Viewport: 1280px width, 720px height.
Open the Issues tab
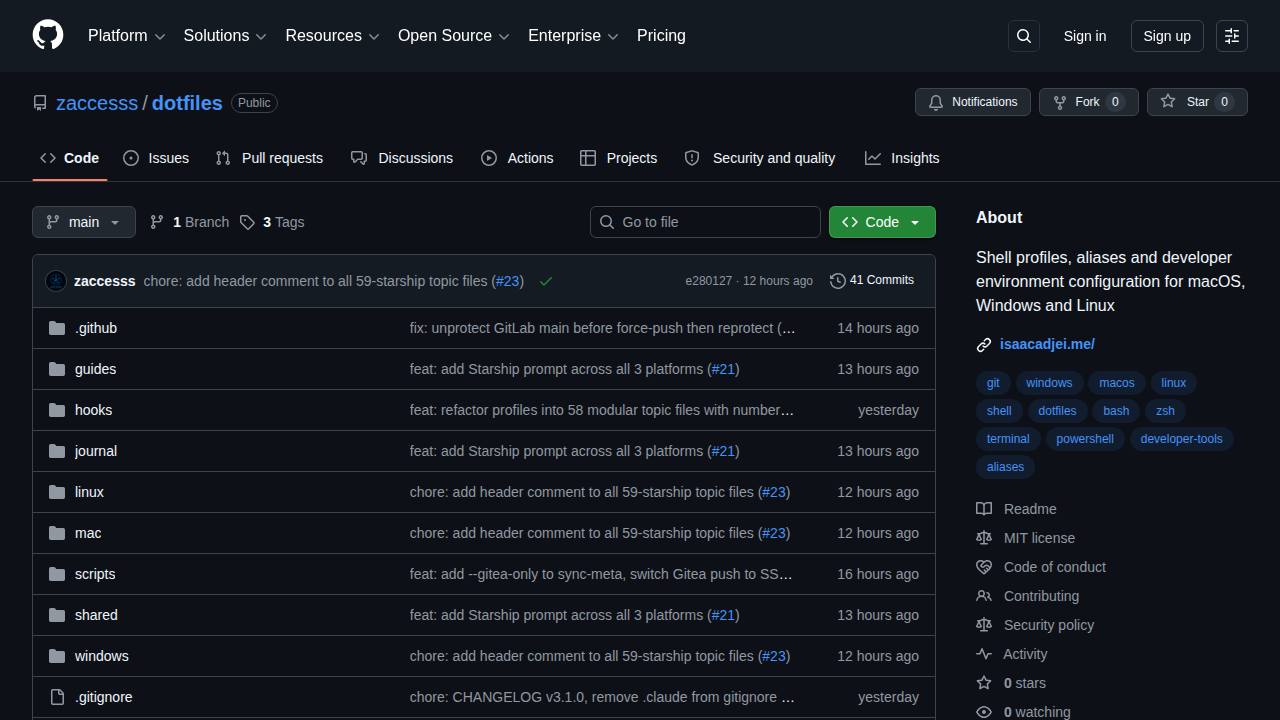(156, 158)
